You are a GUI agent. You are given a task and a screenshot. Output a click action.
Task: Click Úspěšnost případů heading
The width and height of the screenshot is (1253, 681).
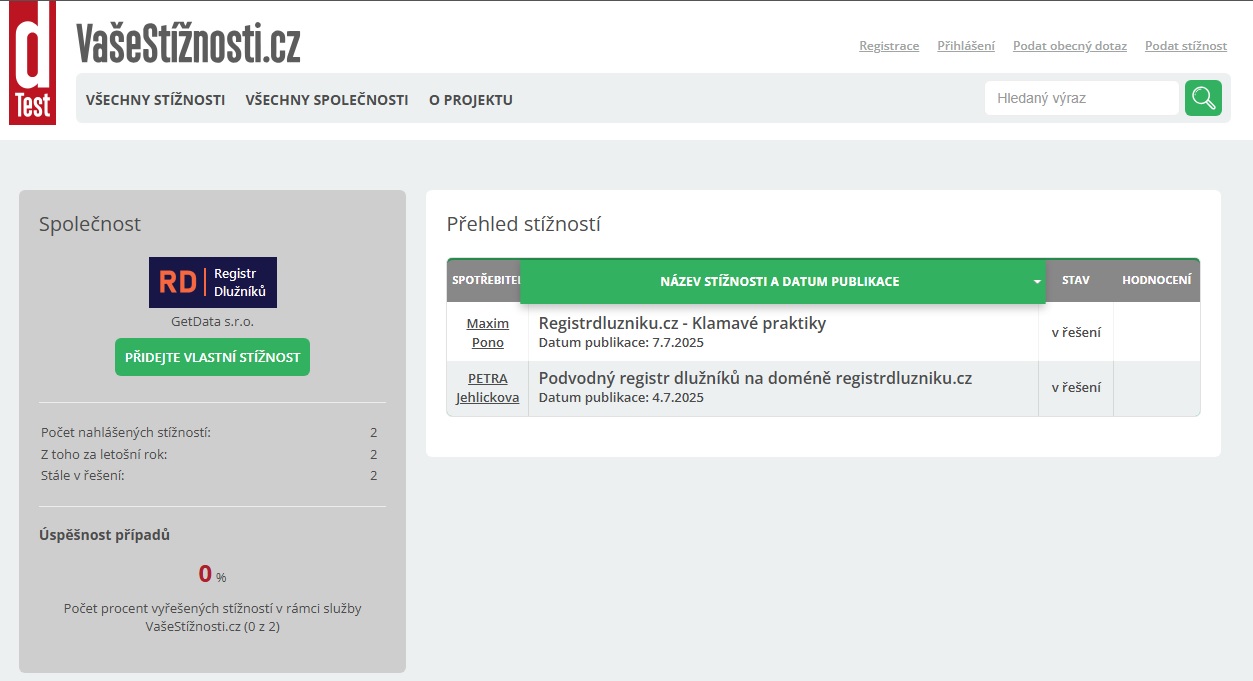pos(104,535)
